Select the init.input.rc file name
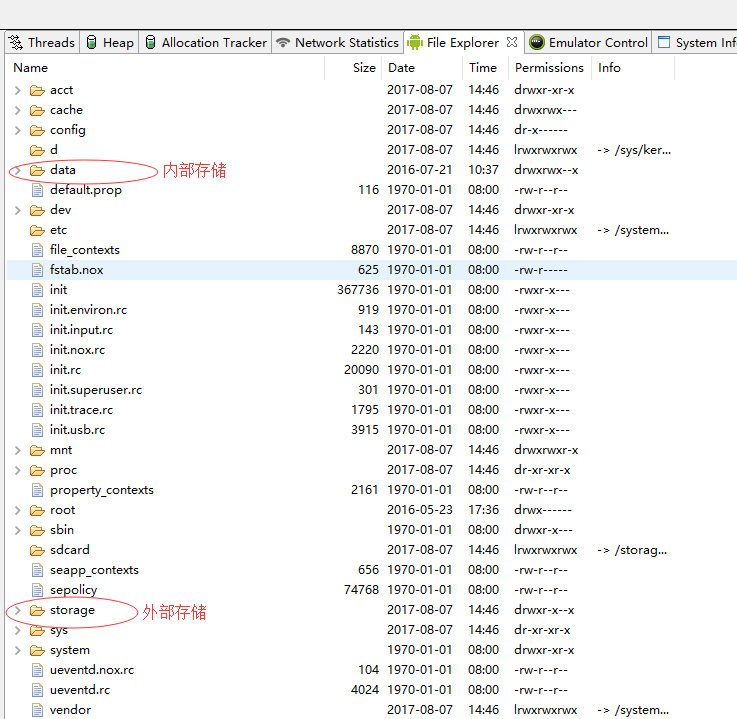This screenshot has width=737, height=719. click(x=81, y=330)
